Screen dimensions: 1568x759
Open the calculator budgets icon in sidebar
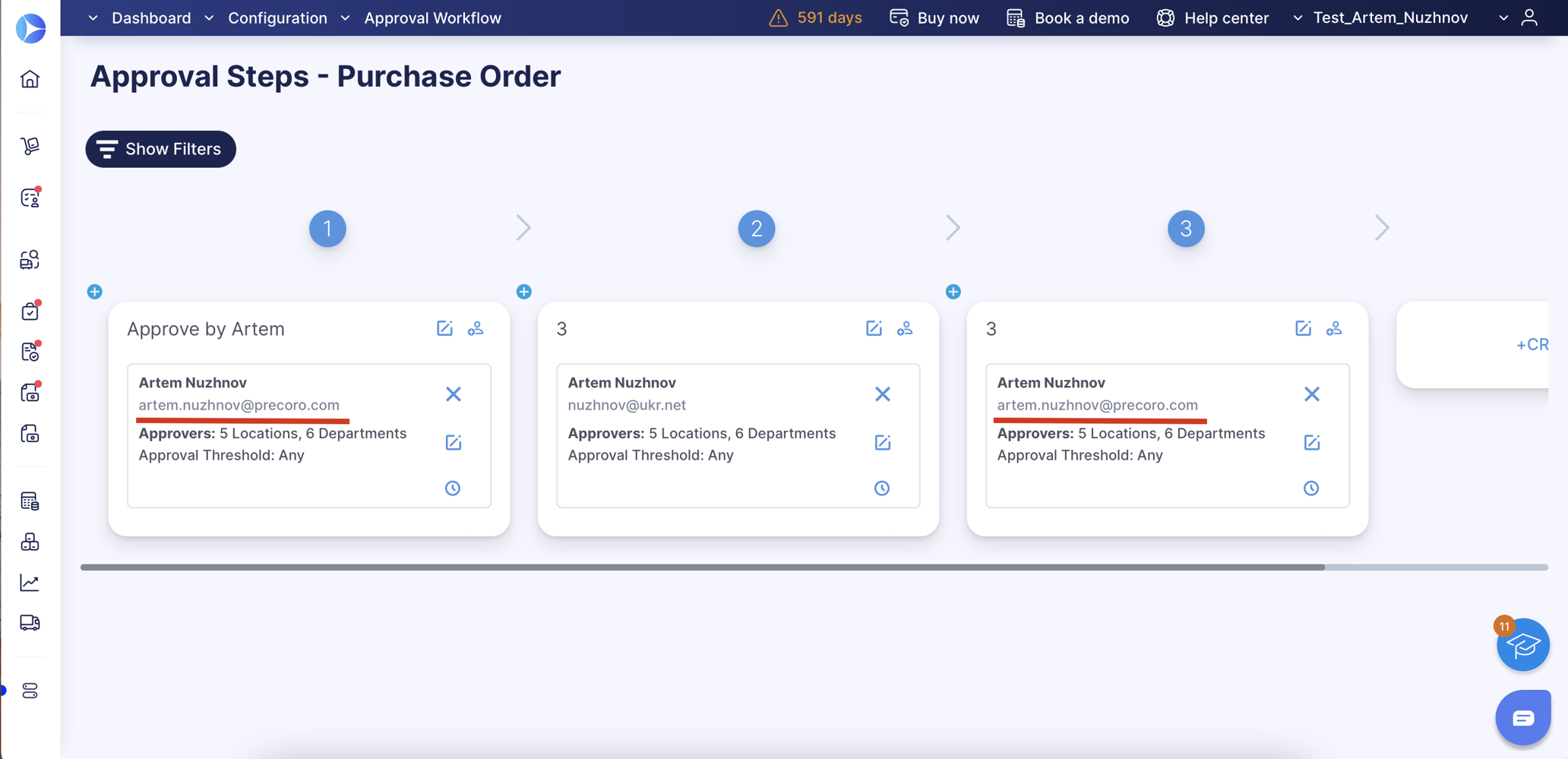[30, 501]
